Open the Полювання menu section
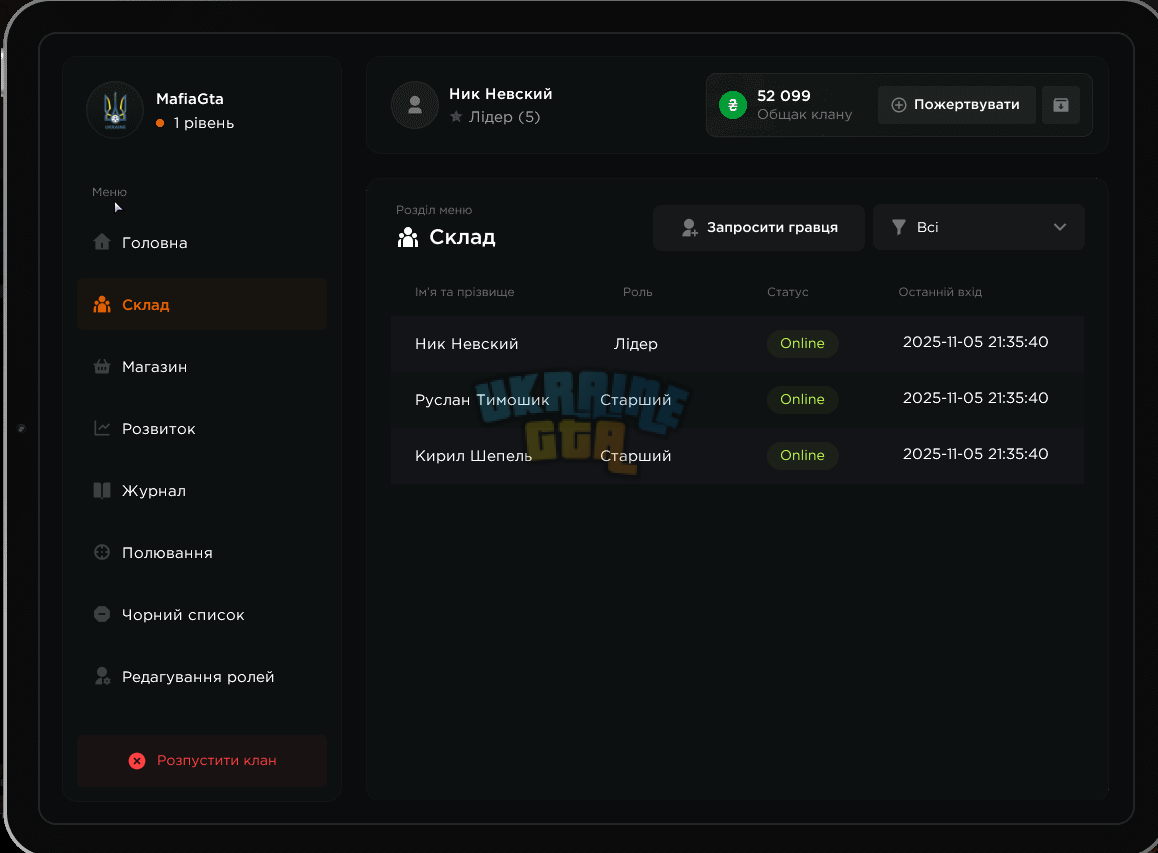Screen dimensions: 1158x853 pyautogui.click(x=202, y=552)
